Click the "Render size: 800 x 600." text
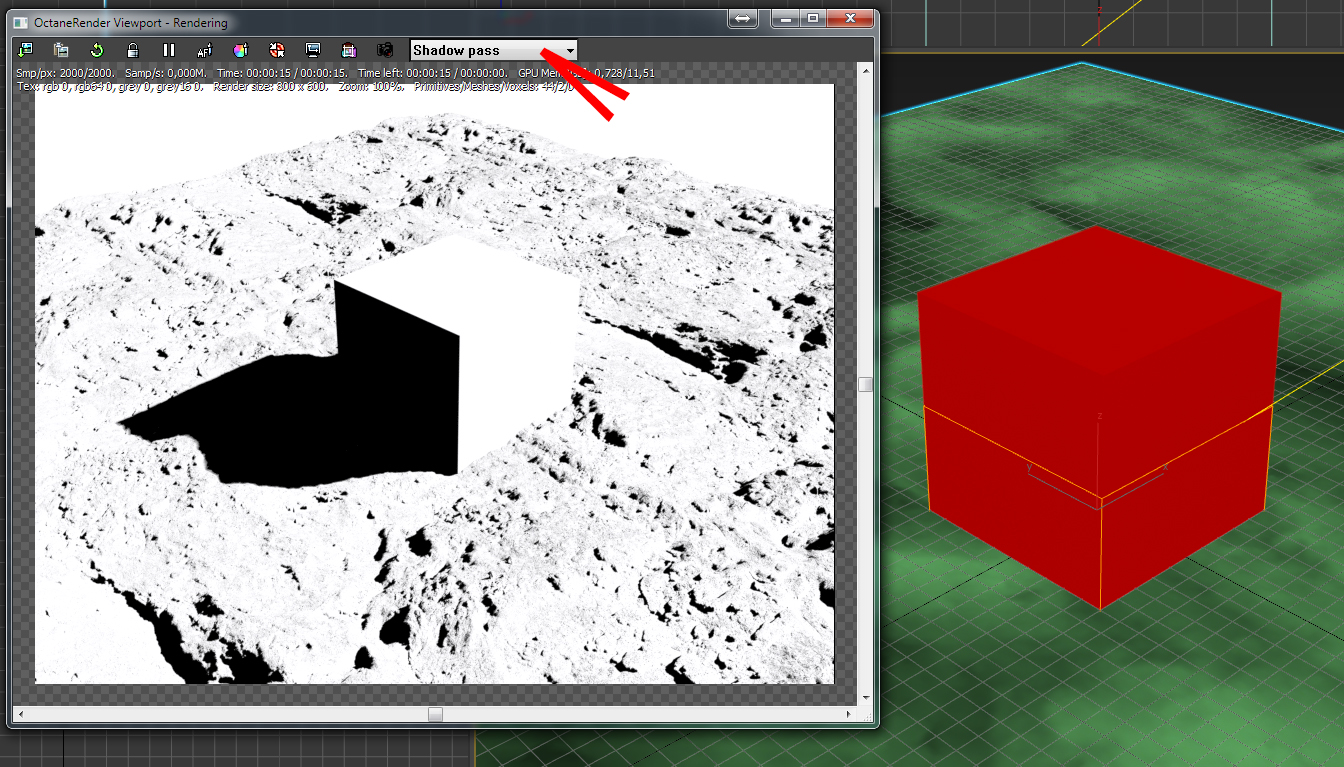 point(270,86)
